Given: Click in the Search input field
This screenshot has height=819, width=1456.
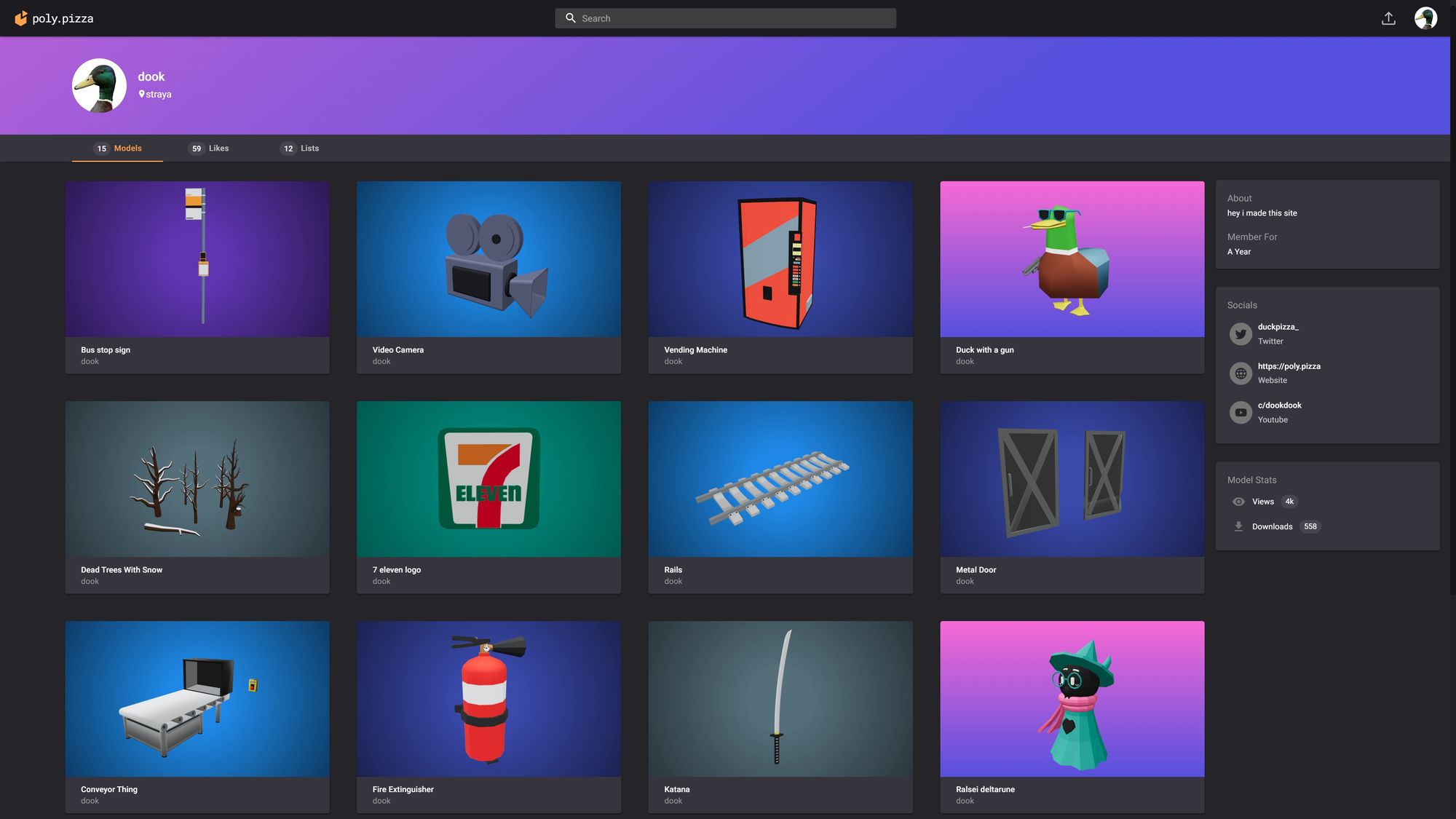Looking at the screenshot, I should tap(735, 18).
